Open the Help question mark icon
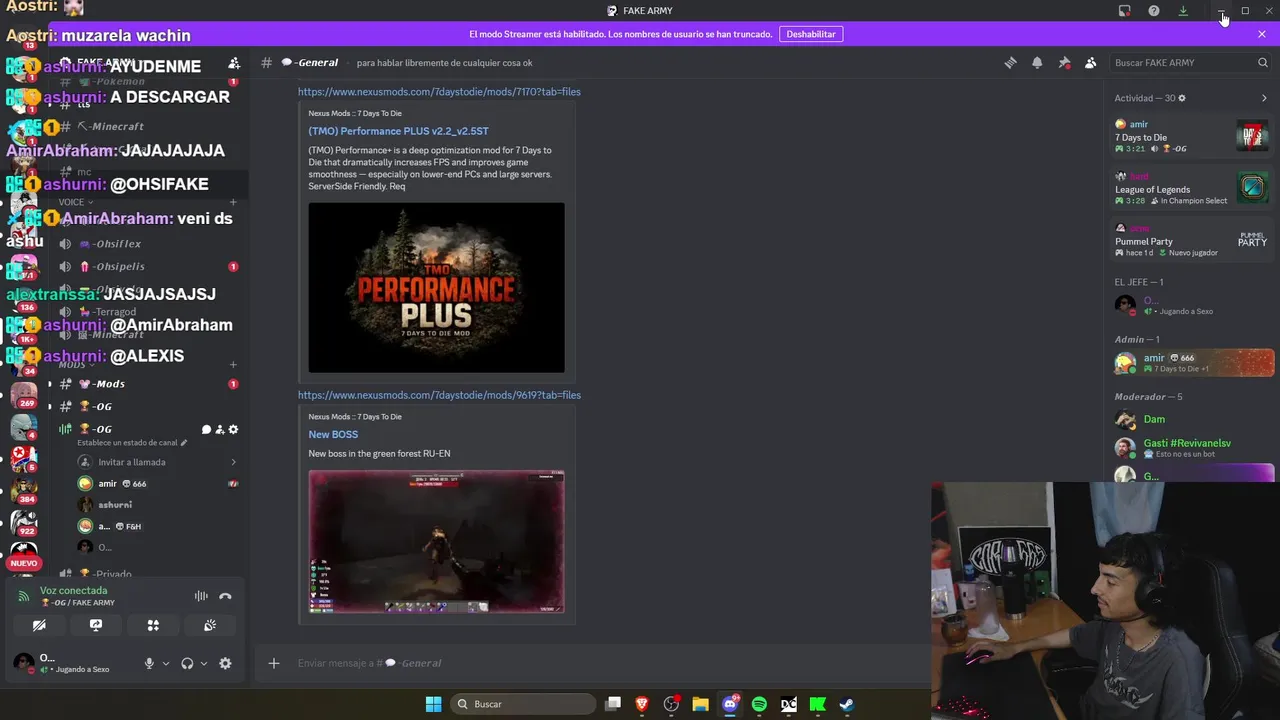The height and width of the screenshot is (720, 1280). (x=1154, y=11)
